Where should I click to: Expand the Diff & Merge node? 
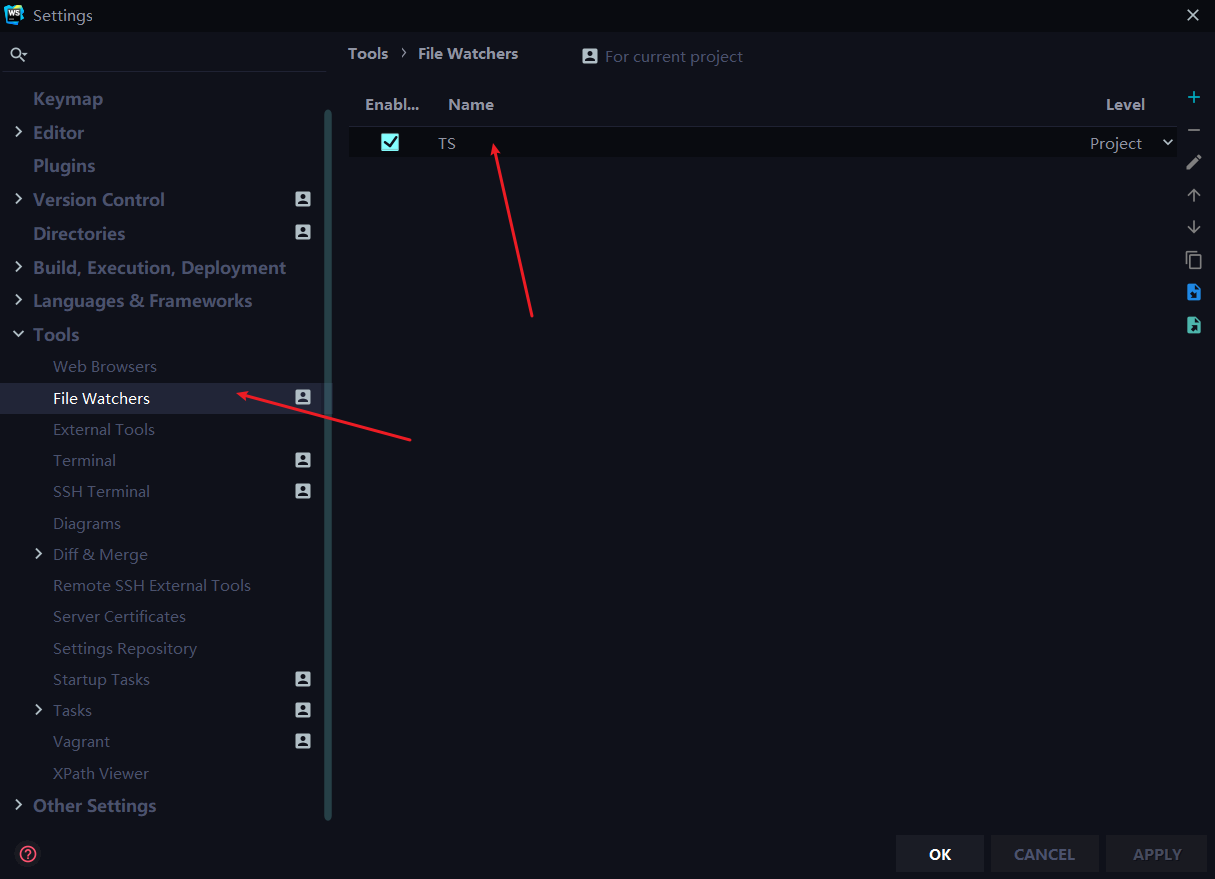(38, 554)
